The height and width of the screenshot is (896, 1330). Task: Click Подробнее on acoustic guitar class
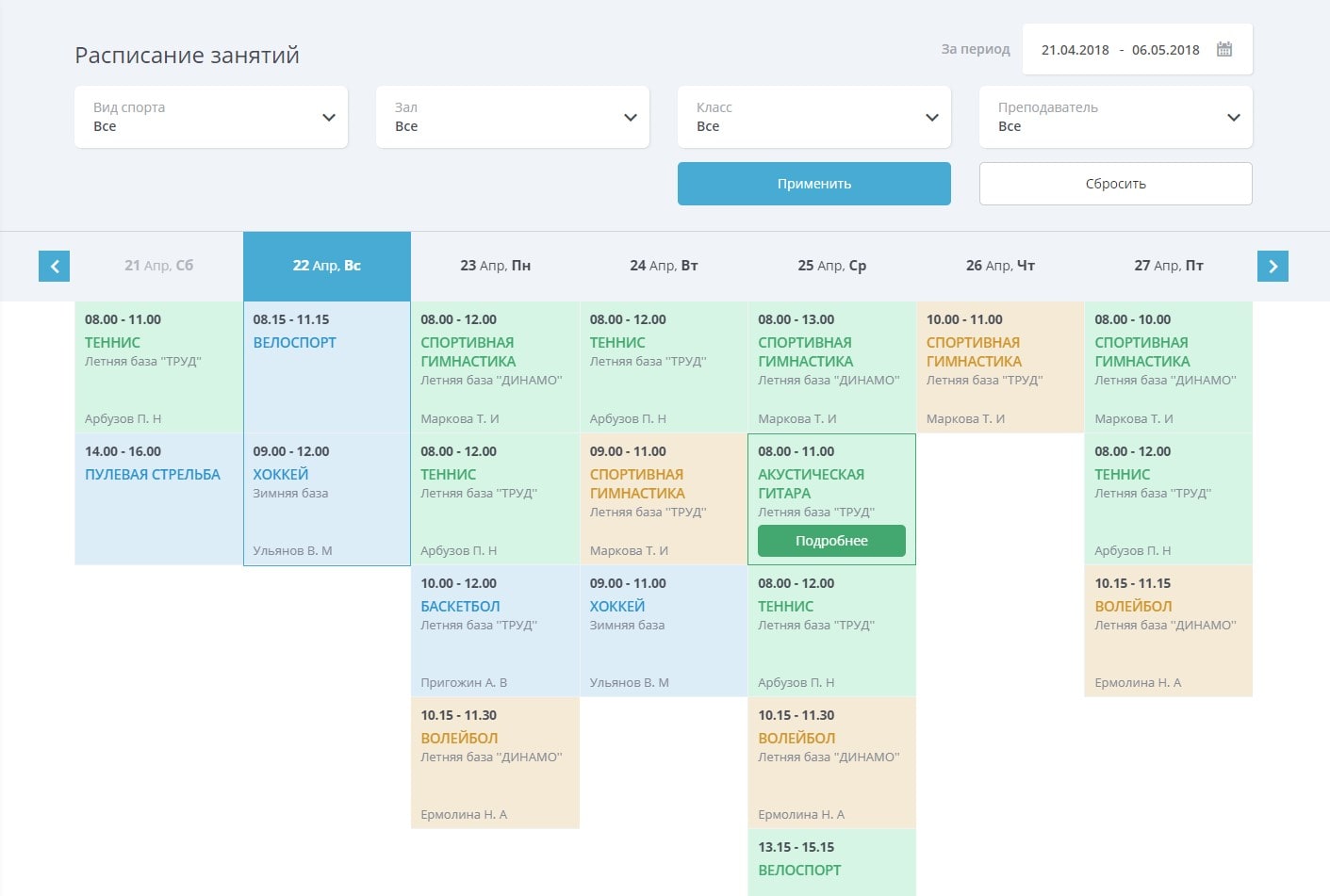831,541
